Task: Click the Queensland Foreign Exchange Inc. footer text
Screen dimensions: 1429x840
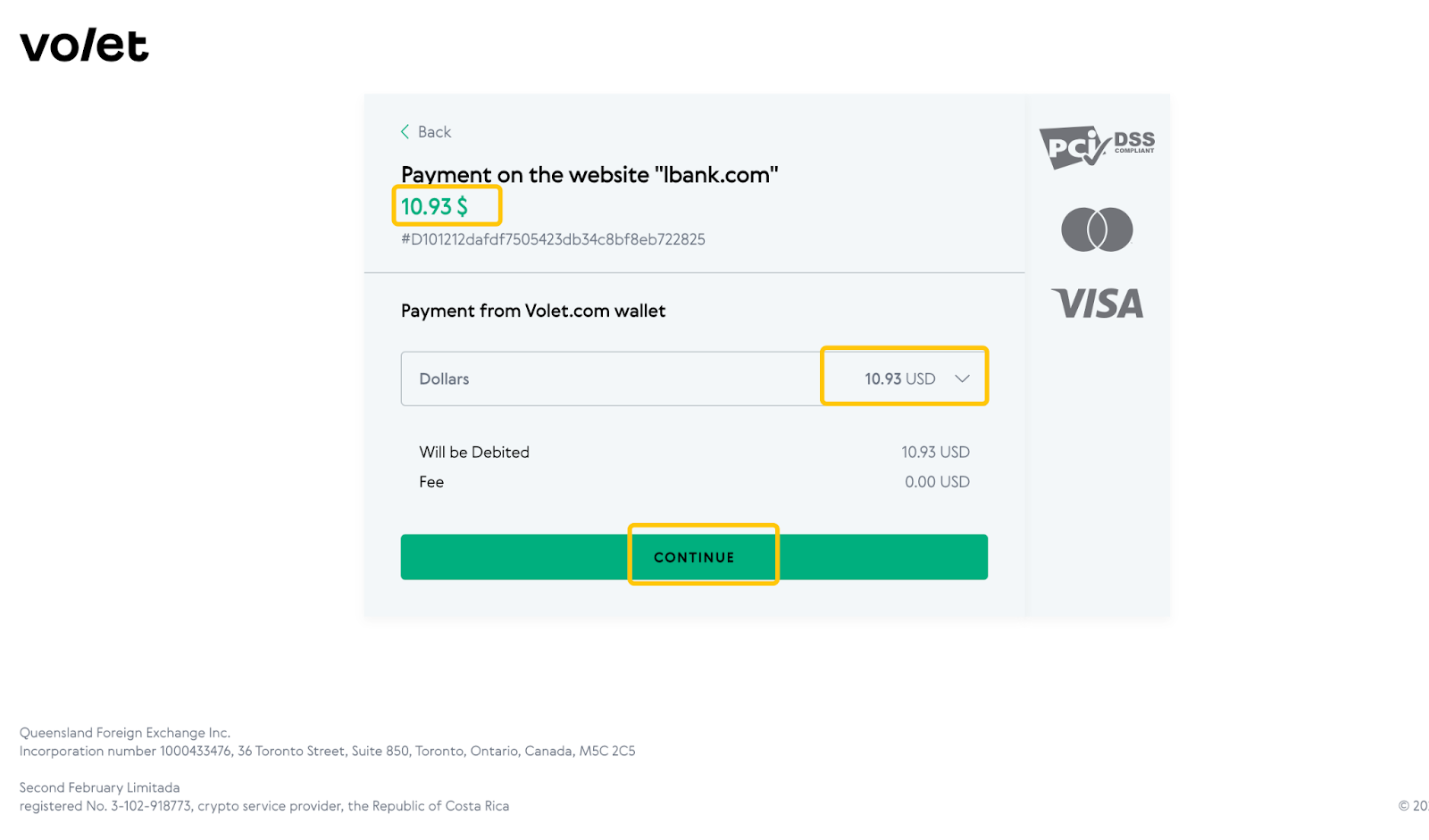Action: point(125,733)
